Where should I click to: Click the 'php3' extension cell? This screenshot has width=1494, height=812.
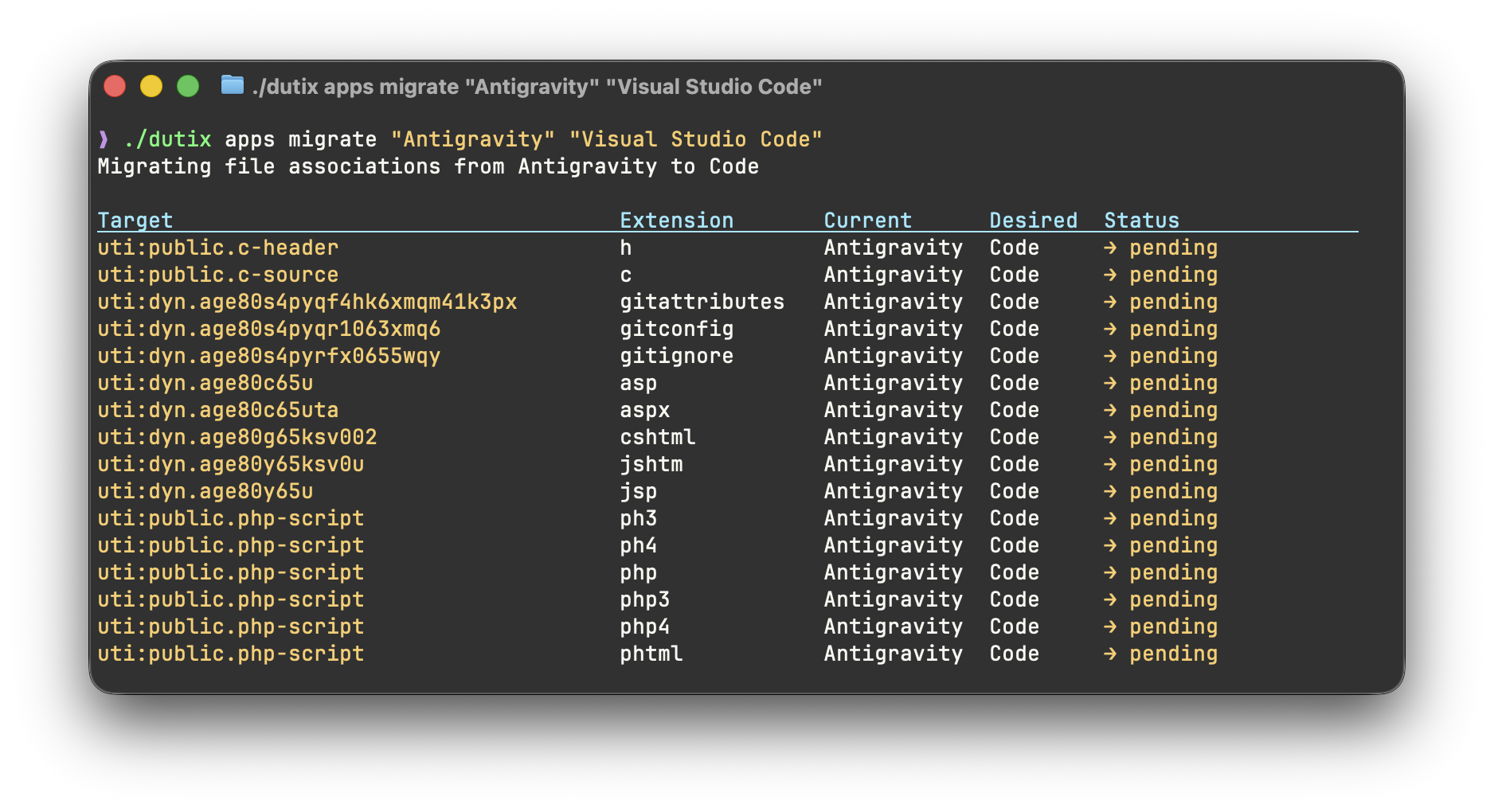pos(645,599)
